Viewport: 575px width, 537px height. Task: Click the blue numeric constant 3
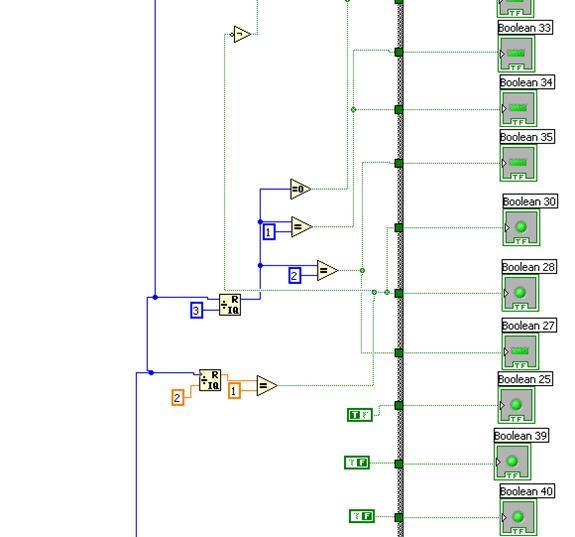197,310
